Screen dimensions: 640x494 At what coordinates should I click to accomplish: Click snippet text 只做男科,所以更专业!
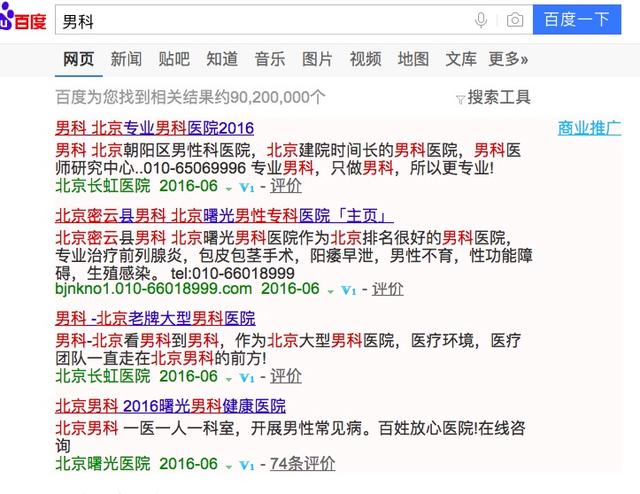412,168
